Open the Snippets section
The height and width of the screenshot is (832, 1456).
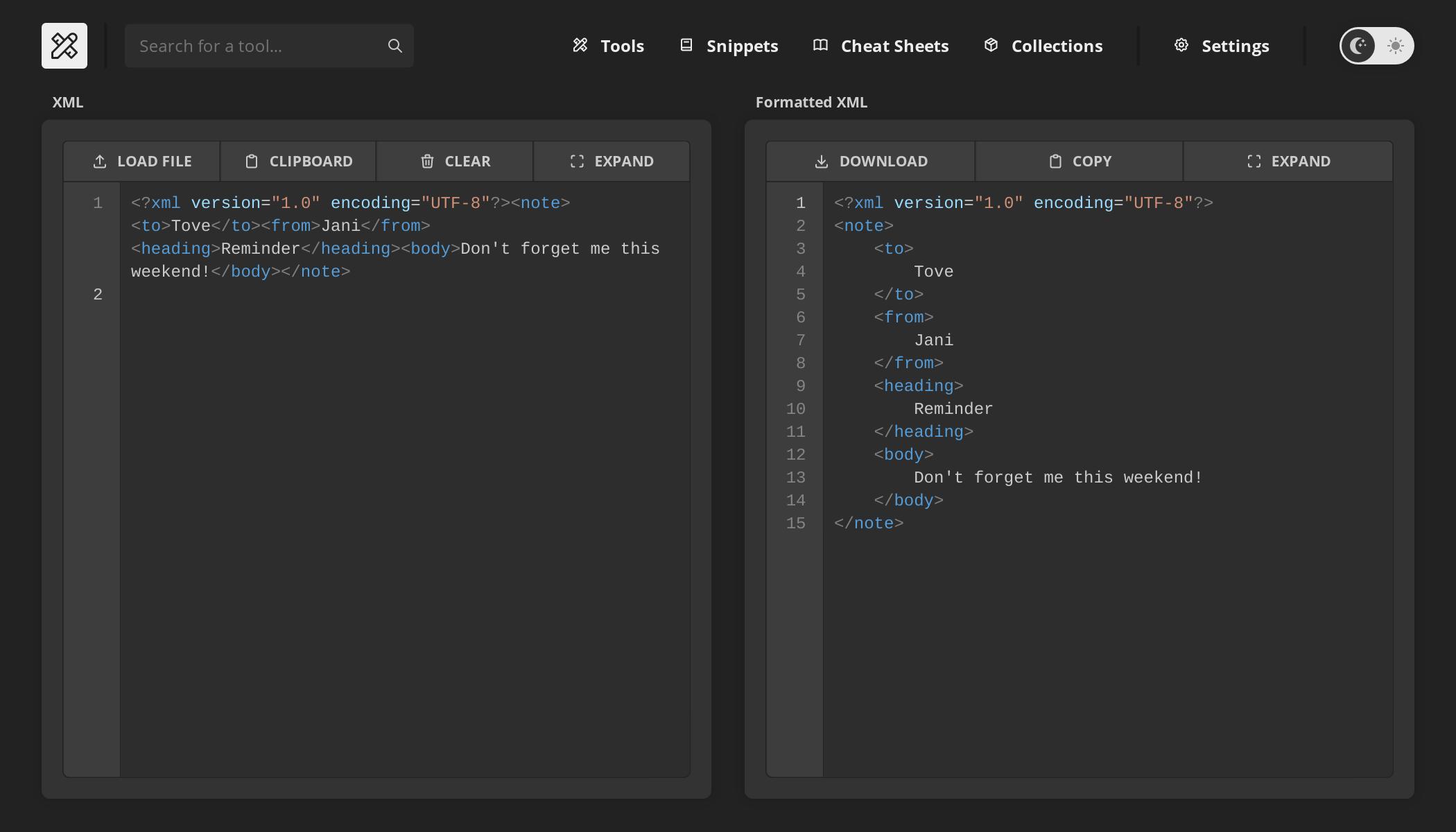click(729, 46)
